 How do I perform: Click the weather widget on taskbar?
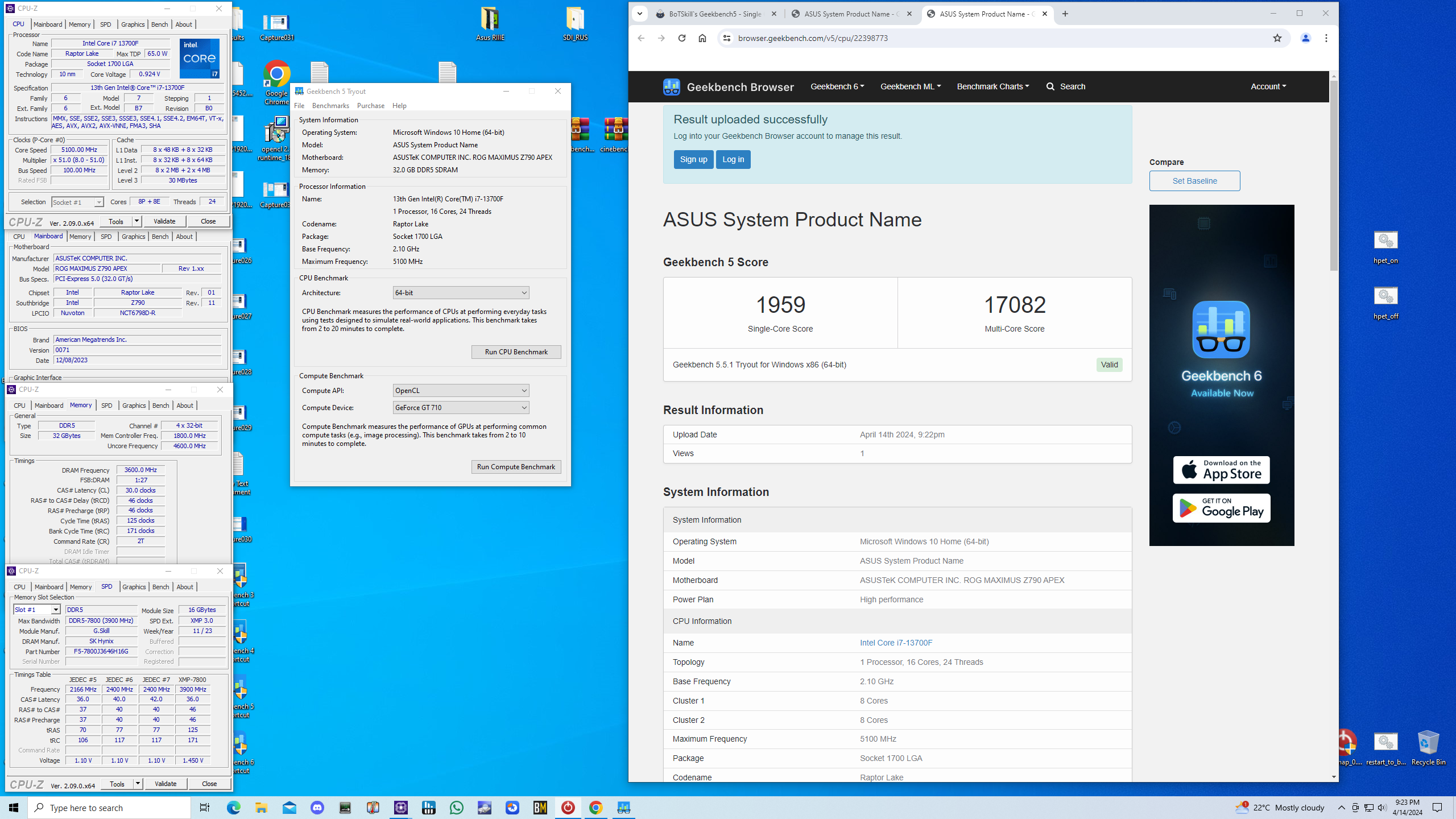pyautogui.click(x=1279, y=808)
